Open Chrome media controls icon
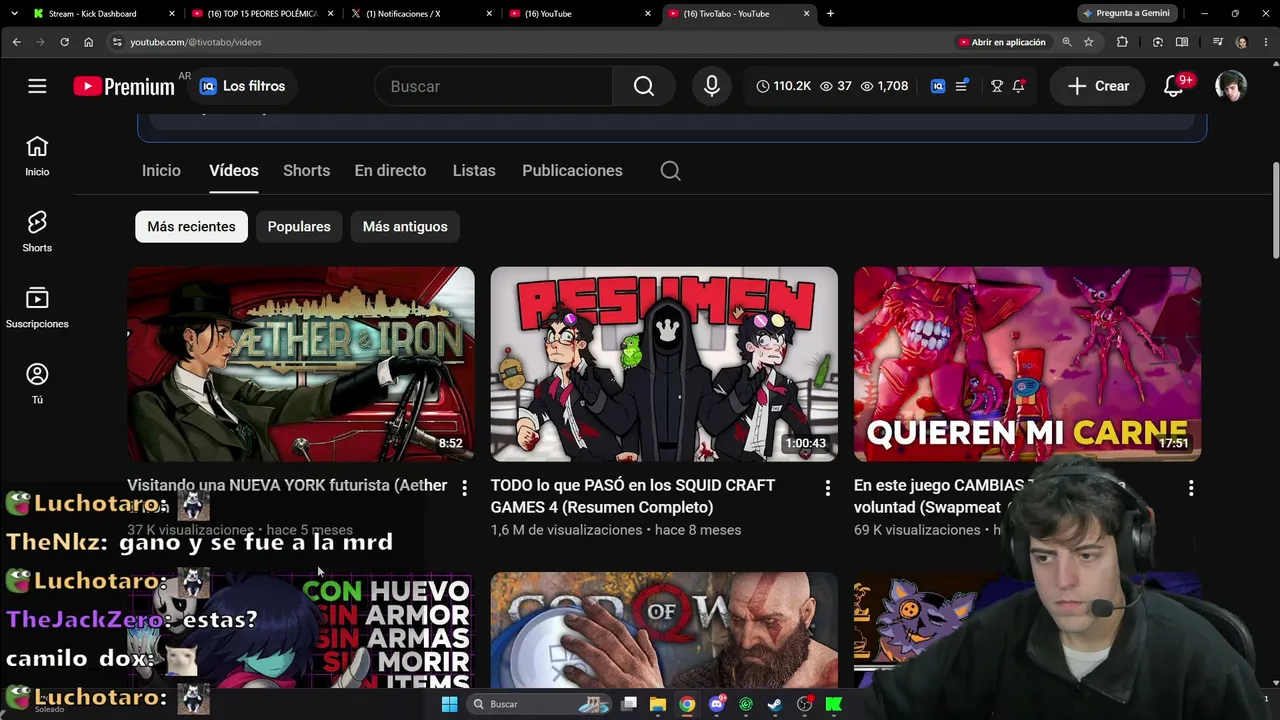 pyautogui.click(x=1217, y=42)
